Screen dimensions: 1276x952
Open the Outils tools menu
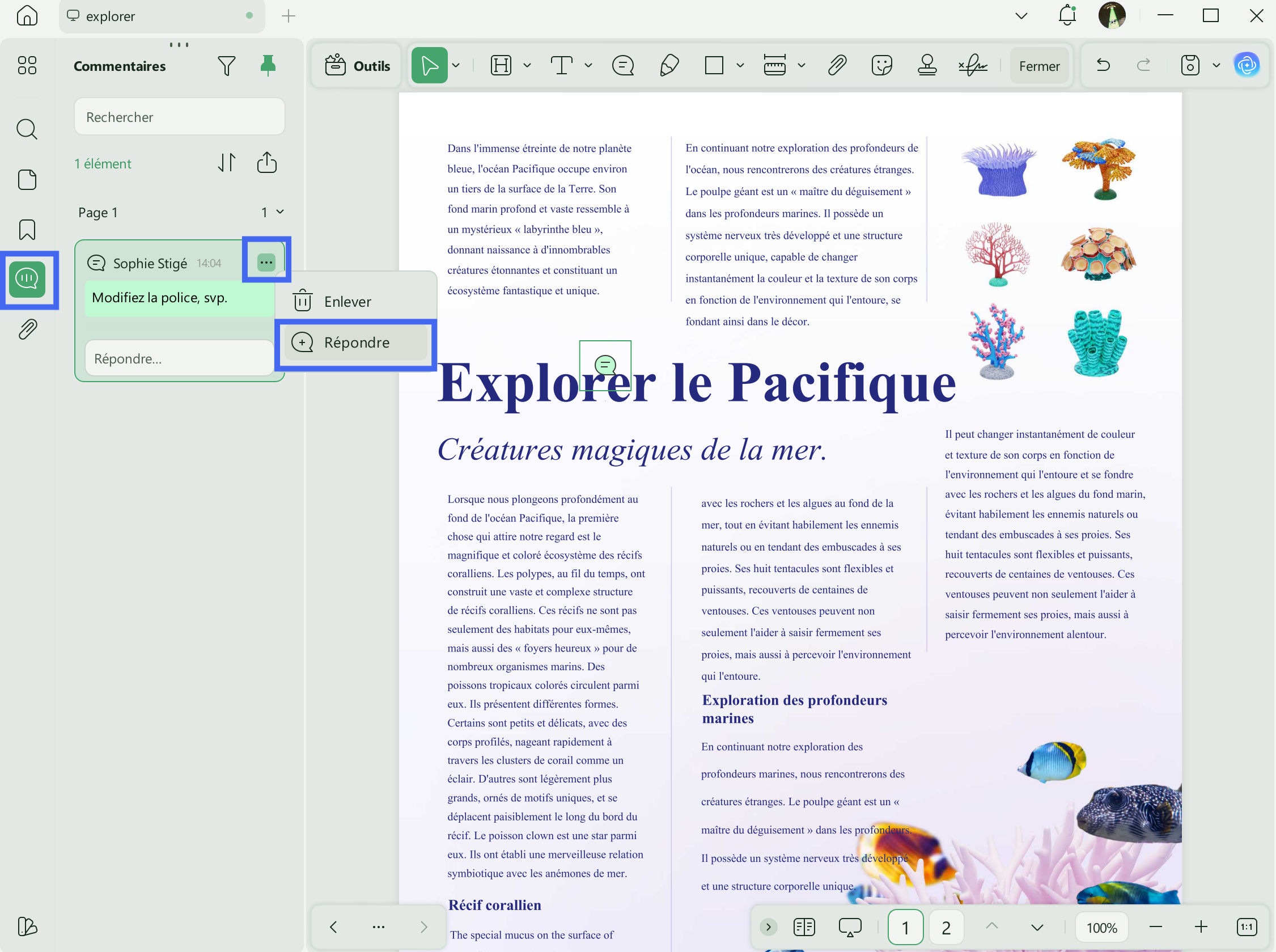[x=356, y=65]
